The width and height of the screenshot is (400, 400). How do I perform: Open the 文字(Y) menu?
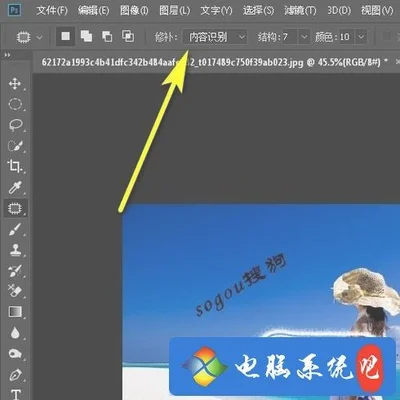click(x=216, y=11)
